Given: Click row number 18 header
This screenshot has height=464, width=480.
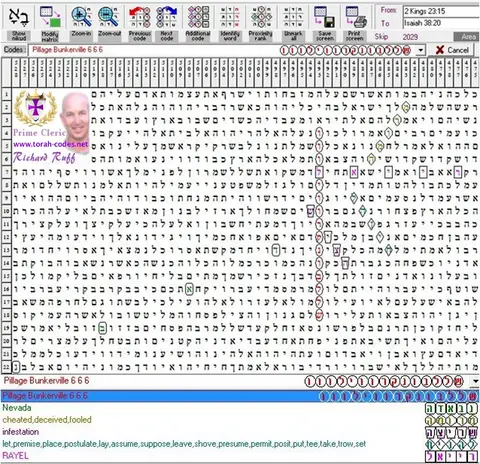Looking at the screenshot, I should [x=6, y=315].
